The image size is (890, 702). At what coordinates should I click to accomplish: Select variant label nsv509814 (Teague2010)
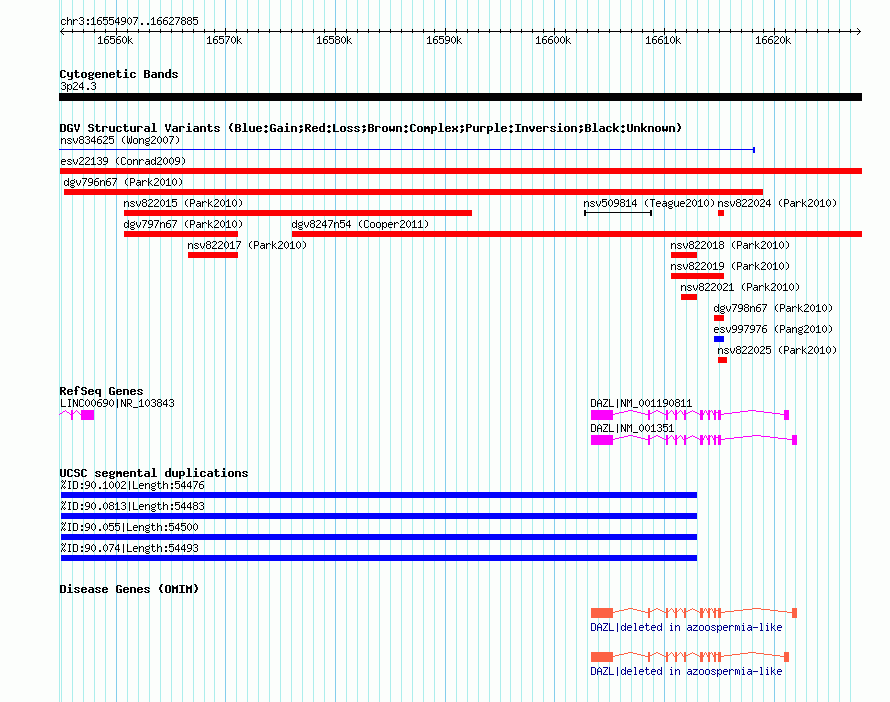tap(649, 203)
